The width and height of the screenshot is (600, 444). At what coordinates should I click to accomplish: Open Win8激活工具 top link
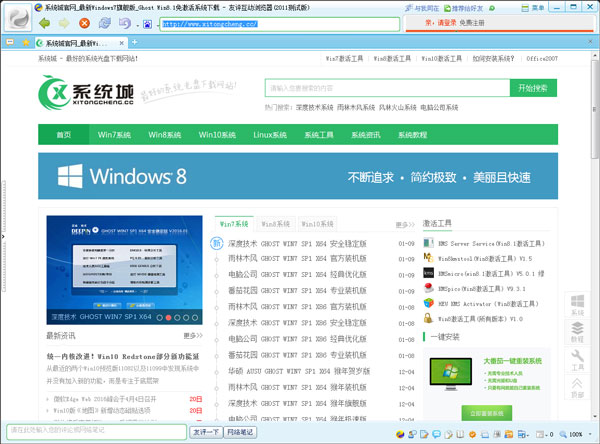[392, 59]
